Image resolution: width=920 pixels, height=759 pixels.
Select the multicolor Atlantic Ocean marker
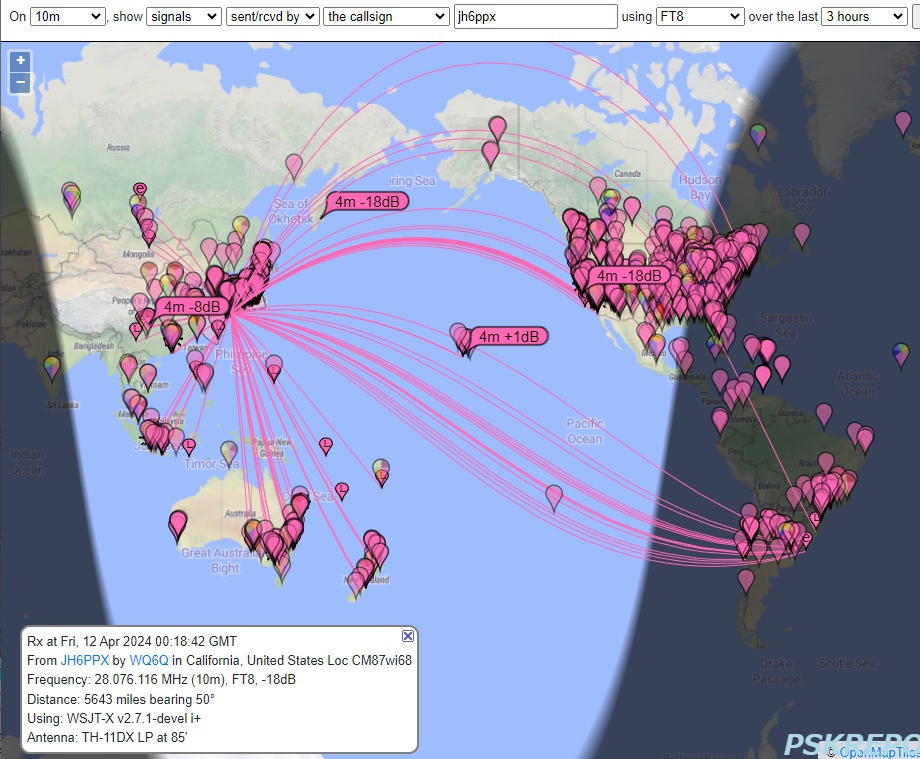click(x=901, y=354)
